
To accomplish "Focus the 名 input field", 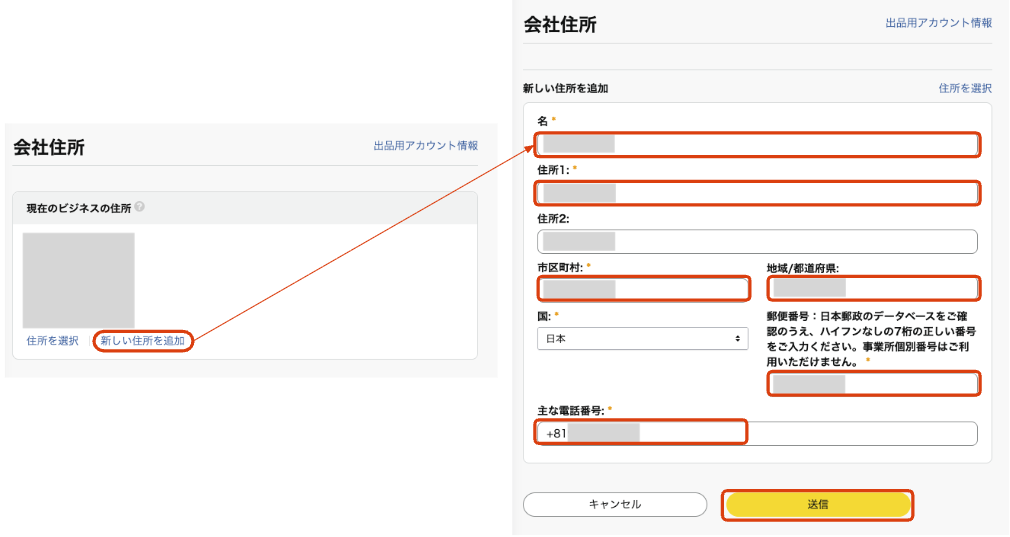I will click(758, 144).
